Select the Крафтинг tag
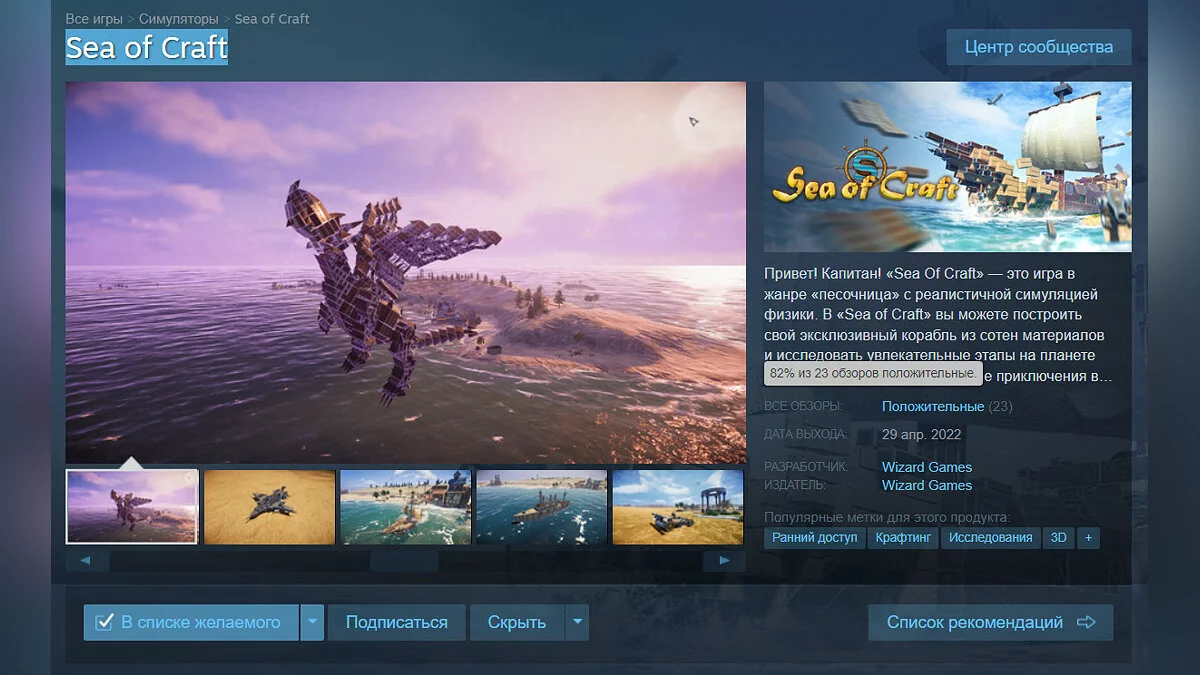 904,537
